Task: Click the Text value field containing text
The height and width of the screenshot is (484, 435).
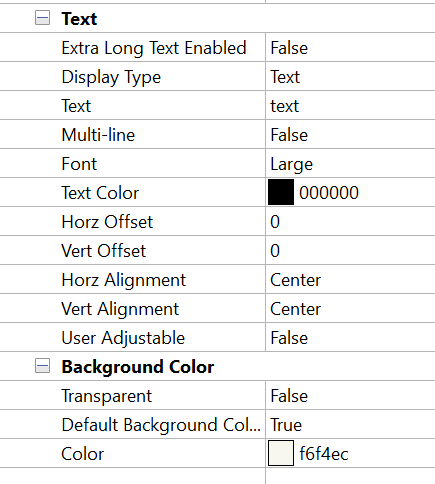Action: point(350,105)
